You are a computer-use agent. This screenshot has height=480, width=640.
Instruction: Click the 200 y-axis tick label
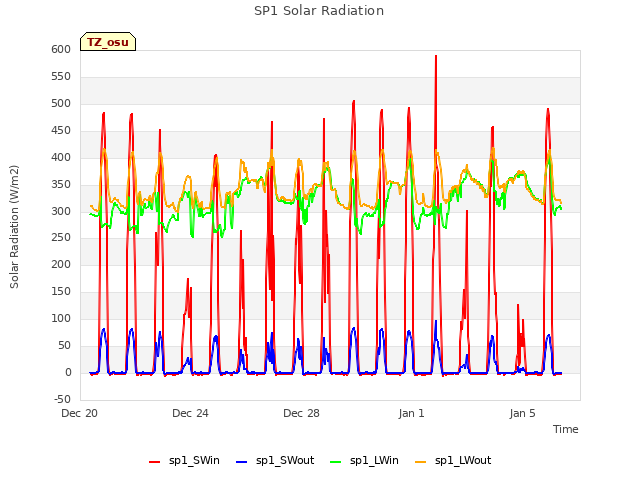pos(61,264)
